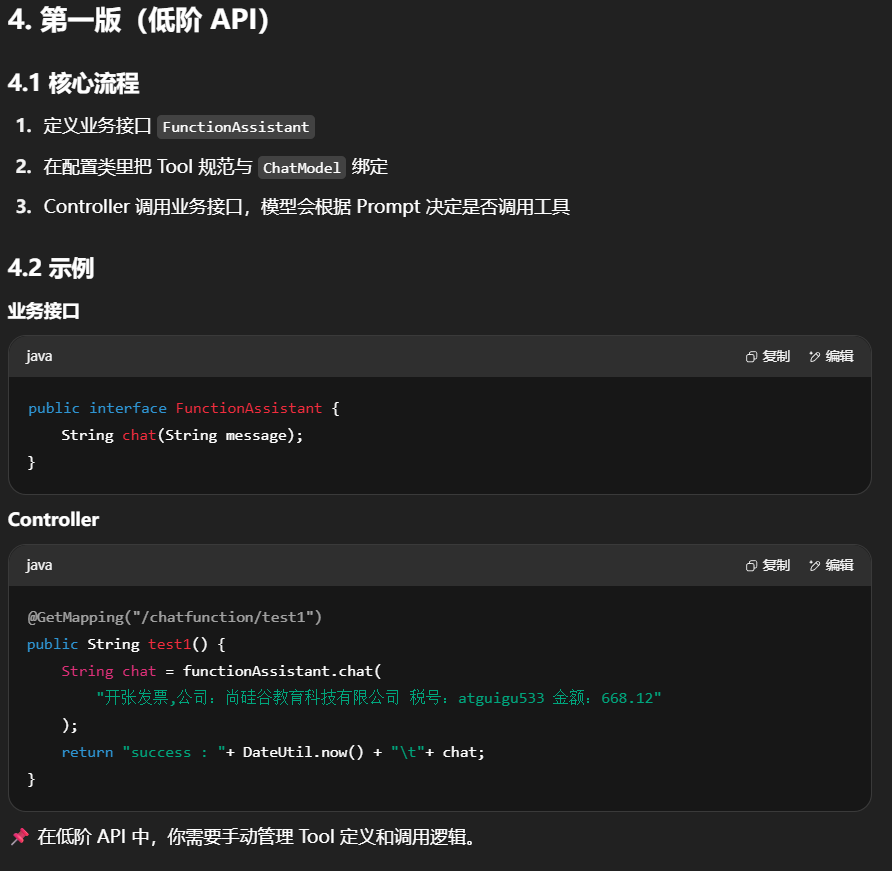
Task: Click the 4.1 核心流程 heading
Action: click(x=73, y=84)
